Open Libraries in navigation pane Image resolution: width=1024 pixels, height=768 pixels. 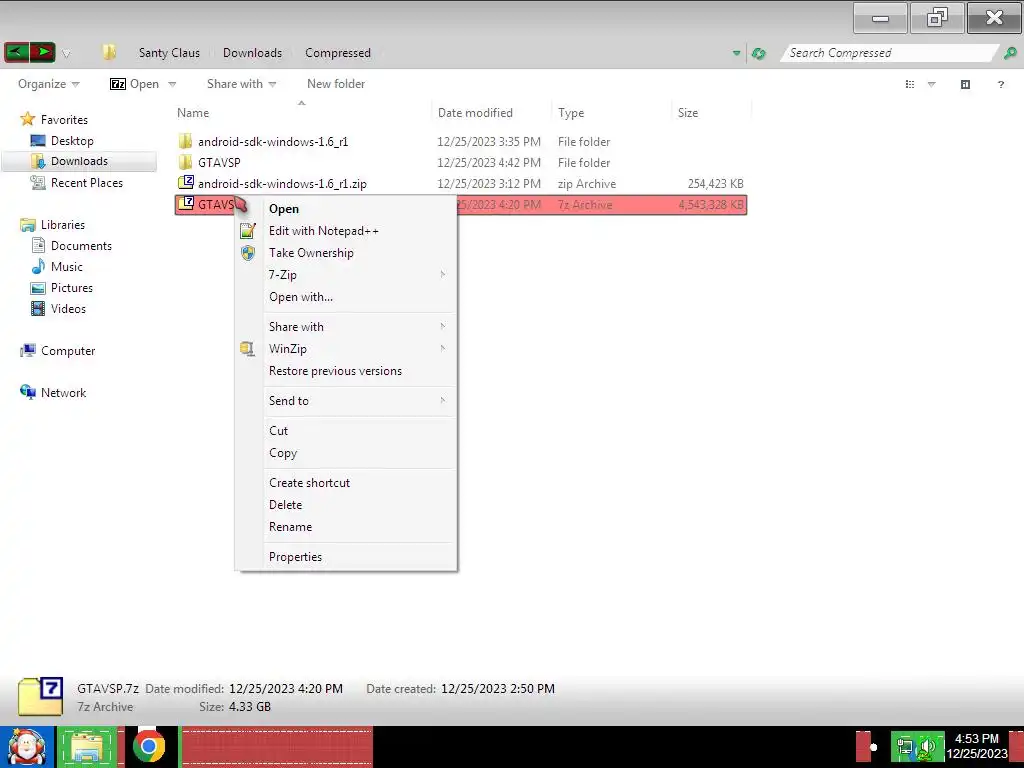[63, 225]
